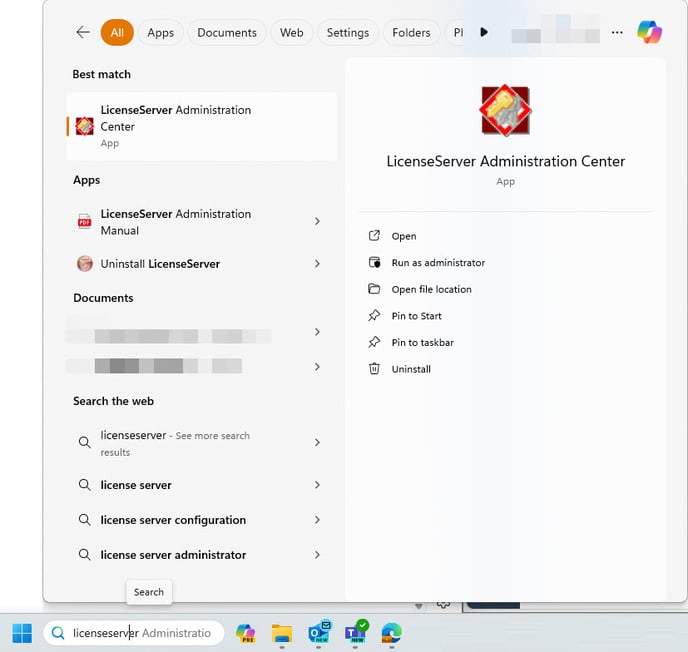Image resolution: width=688 pixels, height=652 pixels.
Task: Click the taskbar search magnifier icon
Action: click(58, 633)
